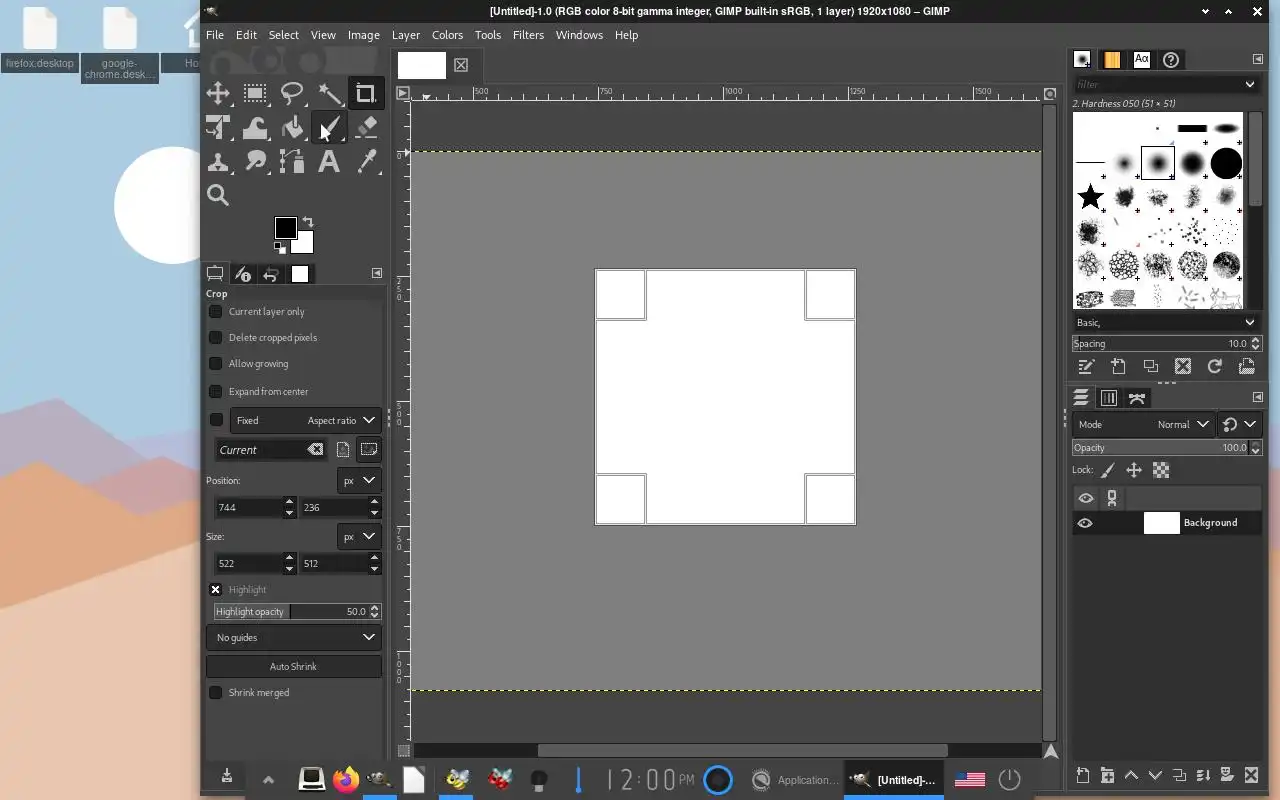Enable Current layer only checkbox
Viewport: 1280px width, 800px height.
point(215,311)
